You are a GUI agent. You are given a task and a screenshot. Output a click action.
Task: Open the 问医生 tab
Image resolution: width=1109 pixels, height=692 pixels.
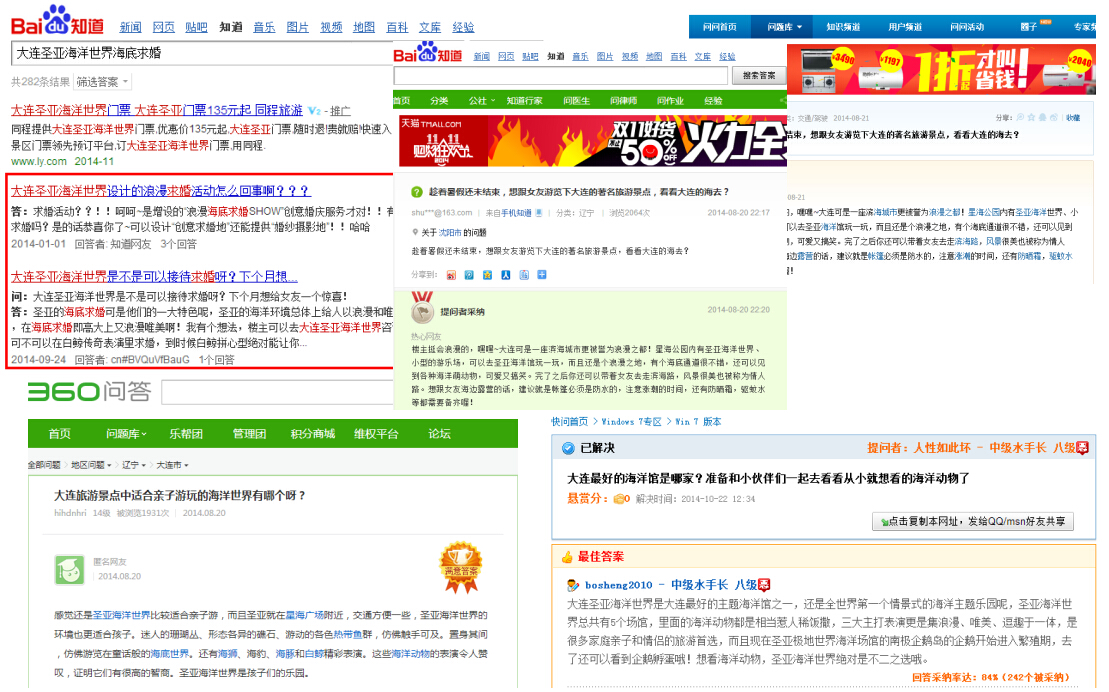[x=576, y=100]
